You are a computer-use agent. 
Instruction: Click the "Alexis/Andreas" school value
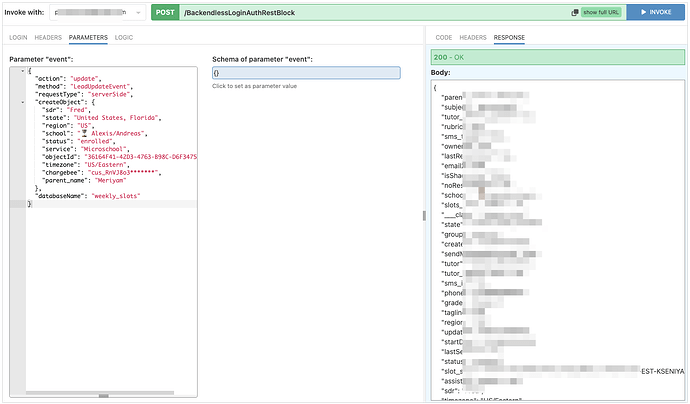click(112, 133)
